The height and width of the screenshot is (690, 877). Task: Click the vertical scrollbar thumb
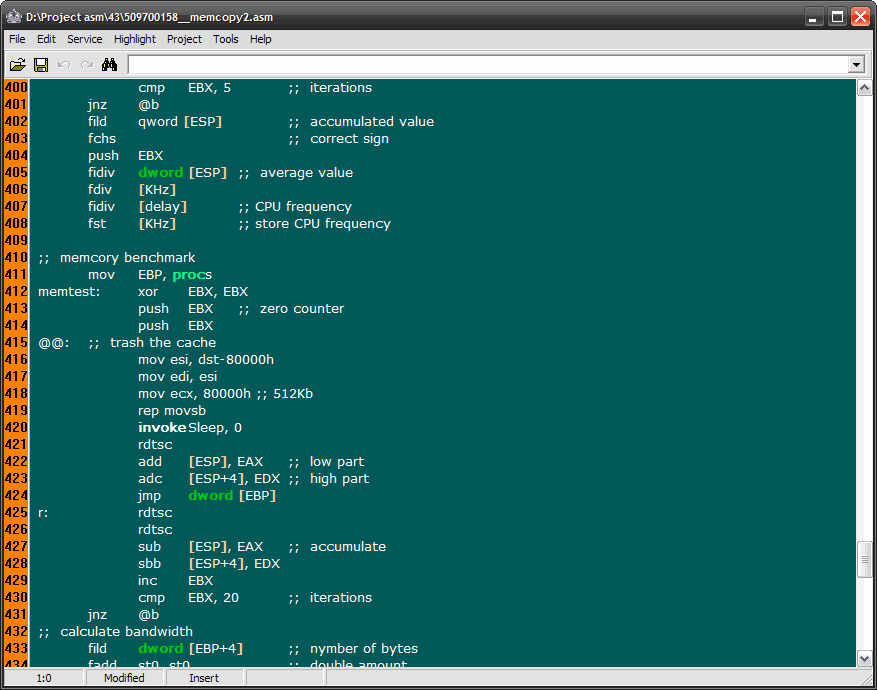point(864,559)
